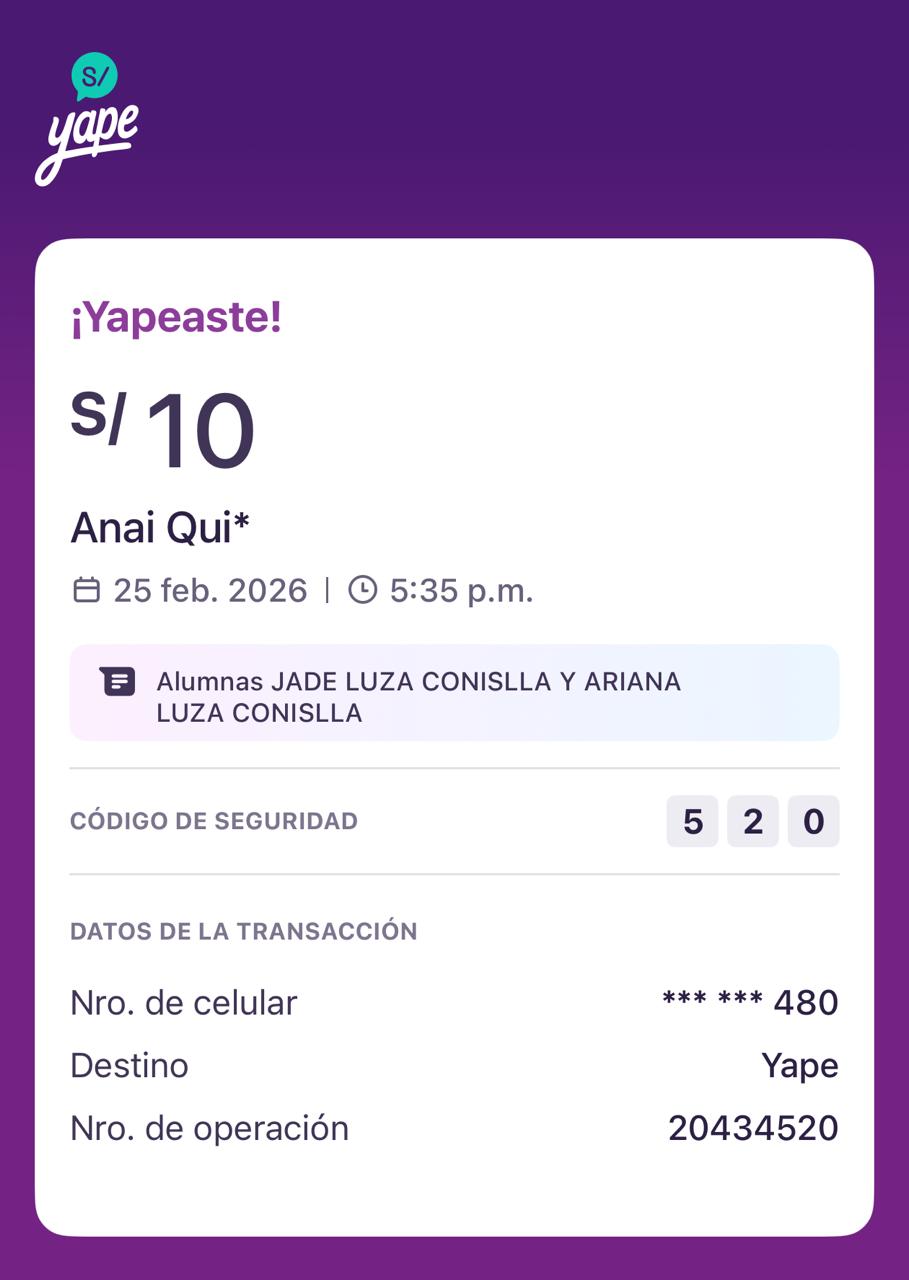Select security code digit 2
Viewport: 909px width, 1280px height.
[753, 822]
